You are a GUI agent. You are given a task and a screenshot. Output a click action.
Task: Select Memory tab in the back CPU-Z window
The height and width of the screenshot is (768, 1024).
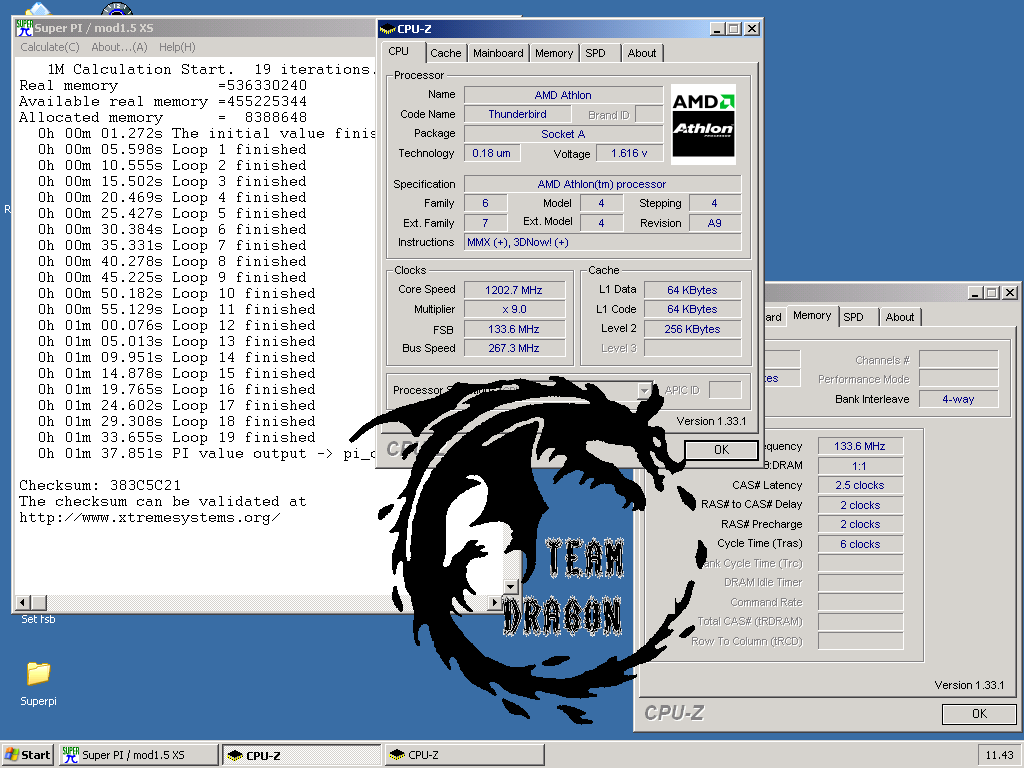tap(812, 315)
